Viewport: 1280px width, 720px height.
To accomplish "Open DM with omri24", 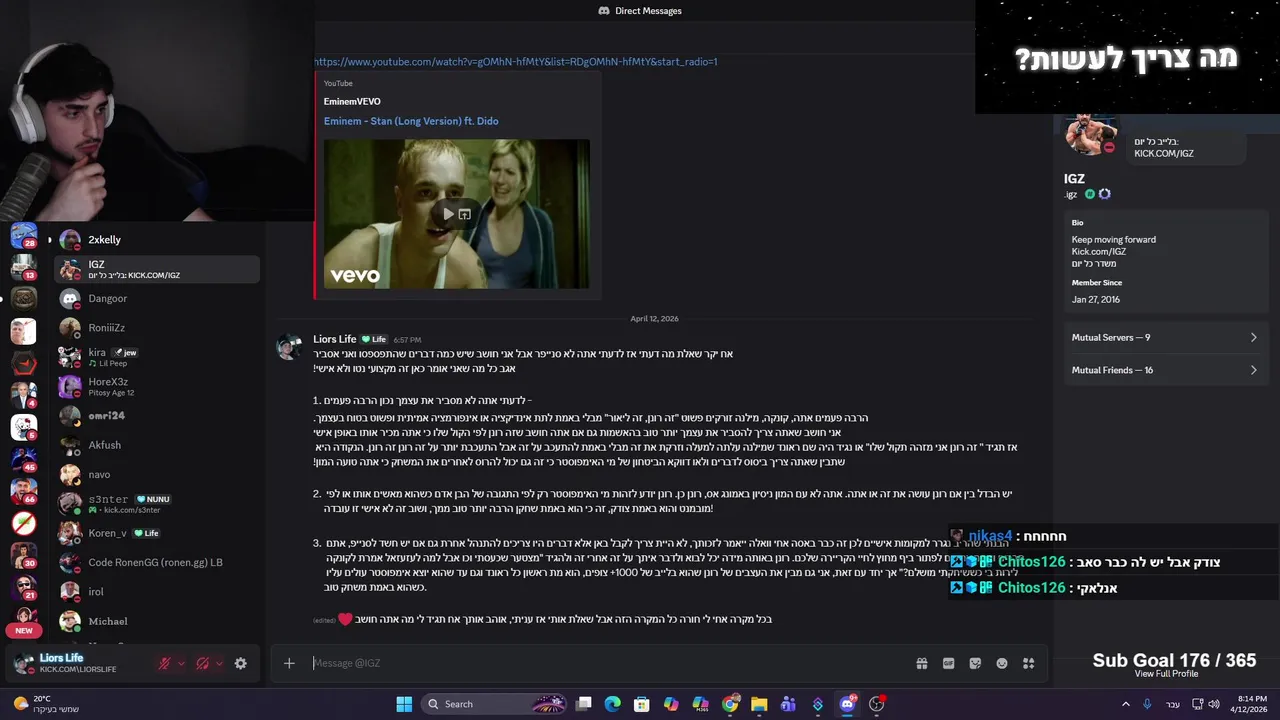I will coord(157,416).
